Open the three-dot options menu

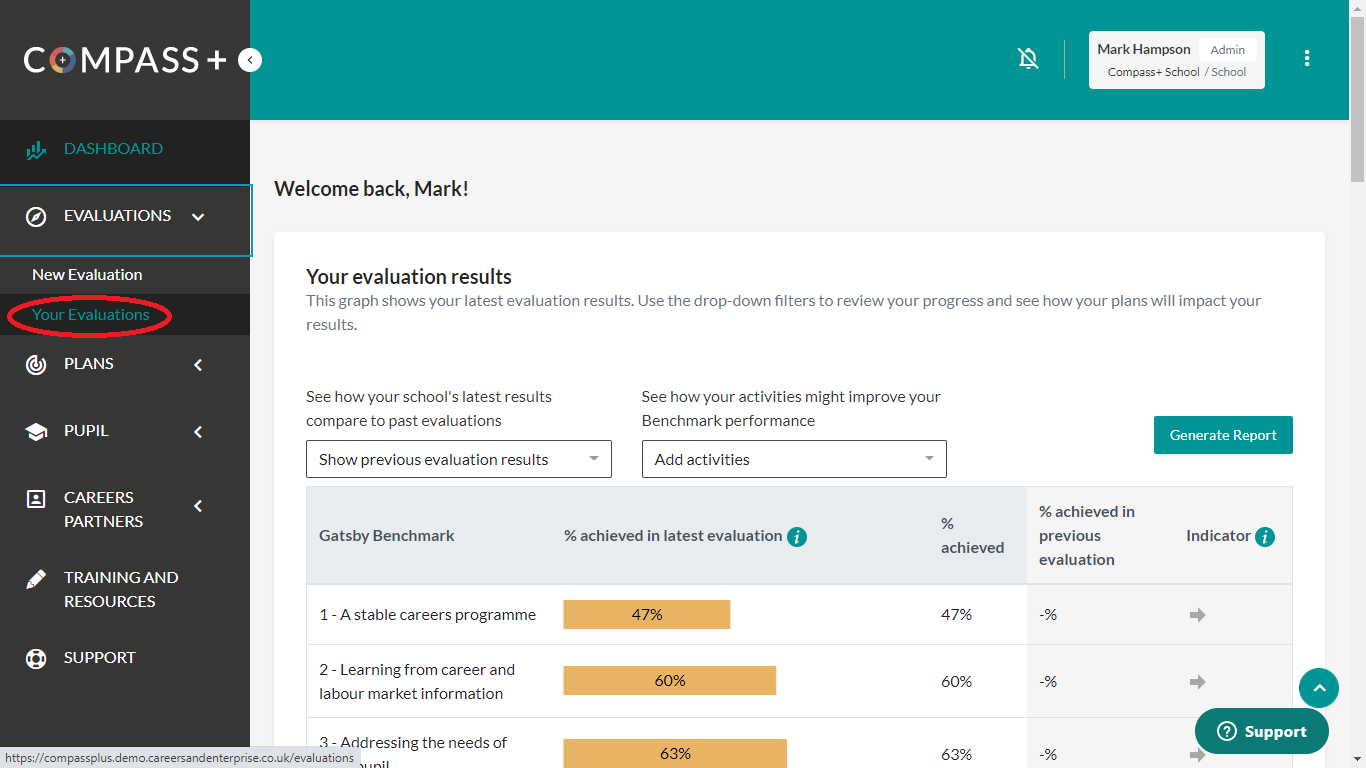pyautogui.click(x=1306, y=59)
